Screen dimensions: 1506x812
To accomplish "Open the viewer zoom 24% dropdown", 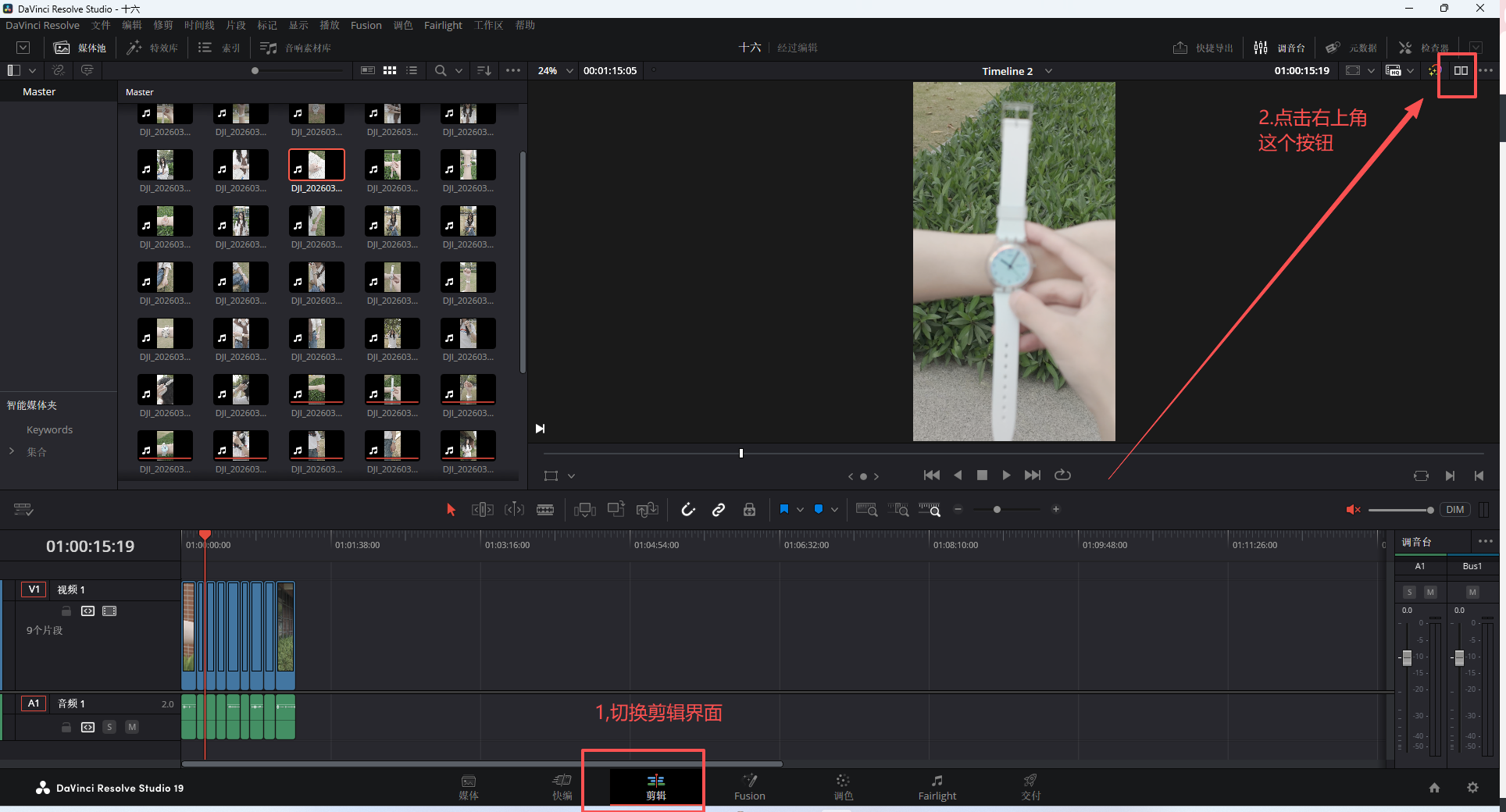I will (x=555, y=70).
